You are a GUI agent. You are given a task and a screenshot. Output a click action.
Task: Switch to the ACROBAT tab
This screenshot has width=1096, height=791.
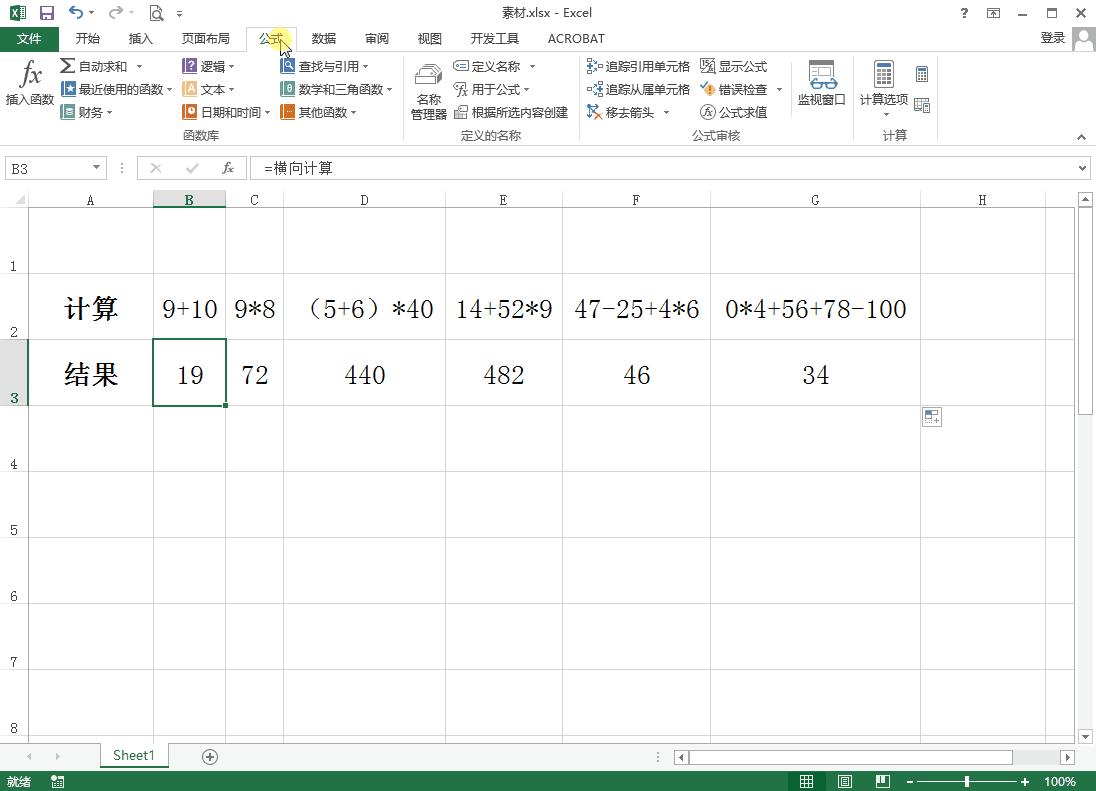coord(576,38)
